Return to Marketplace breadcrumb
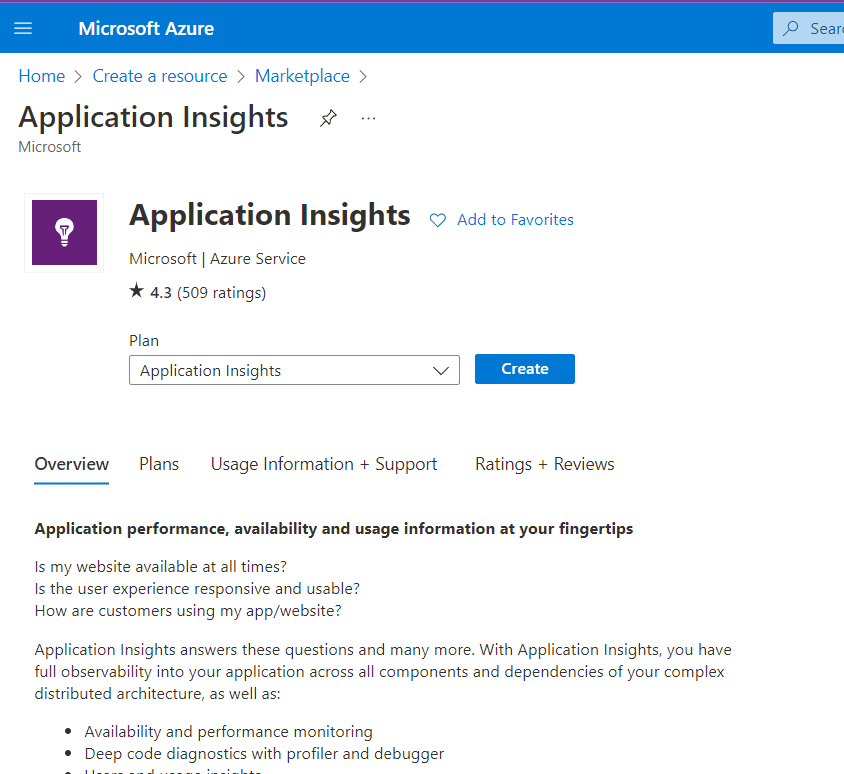 point(302,76)
